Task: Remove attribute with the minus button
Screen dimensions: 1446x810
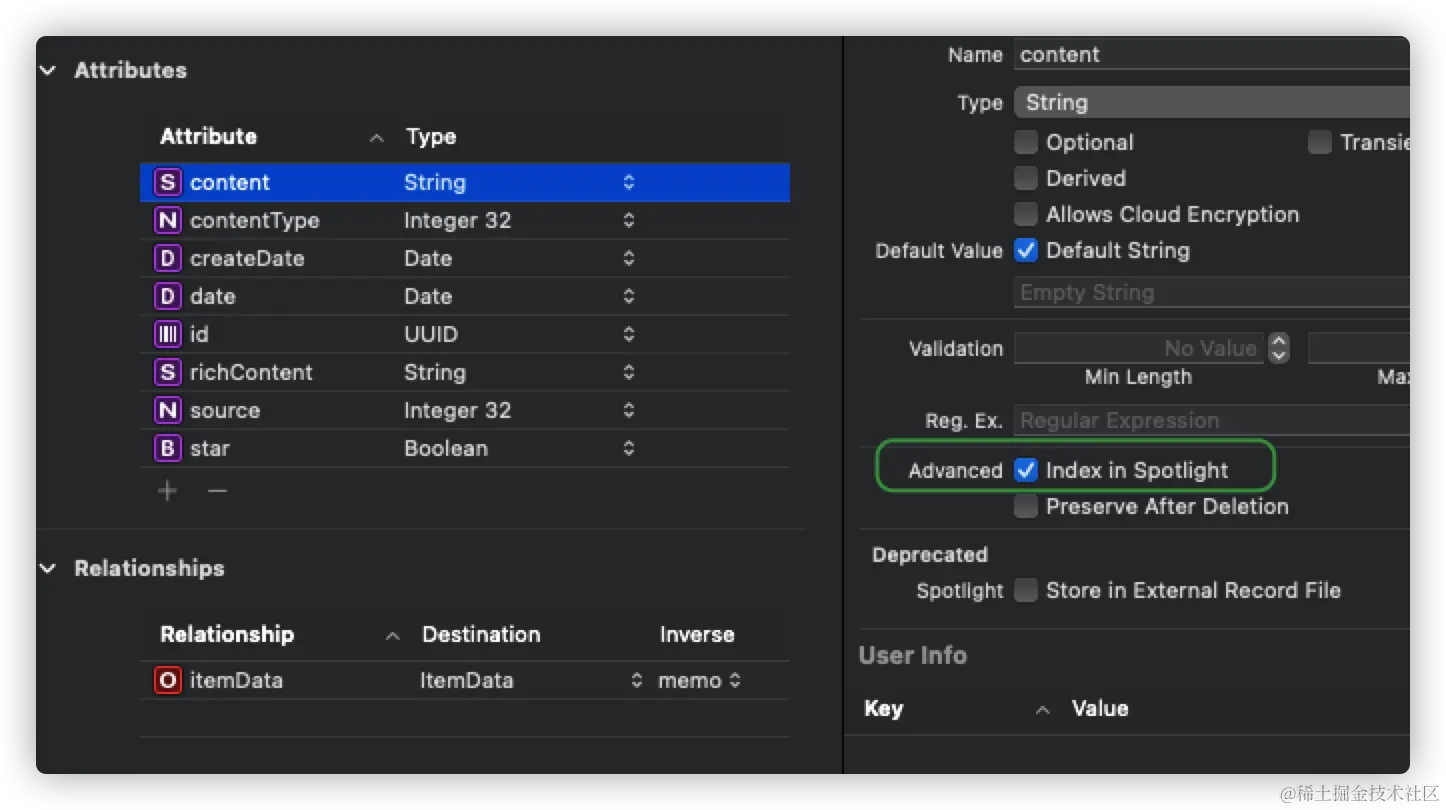Action: tap(217, 490)
